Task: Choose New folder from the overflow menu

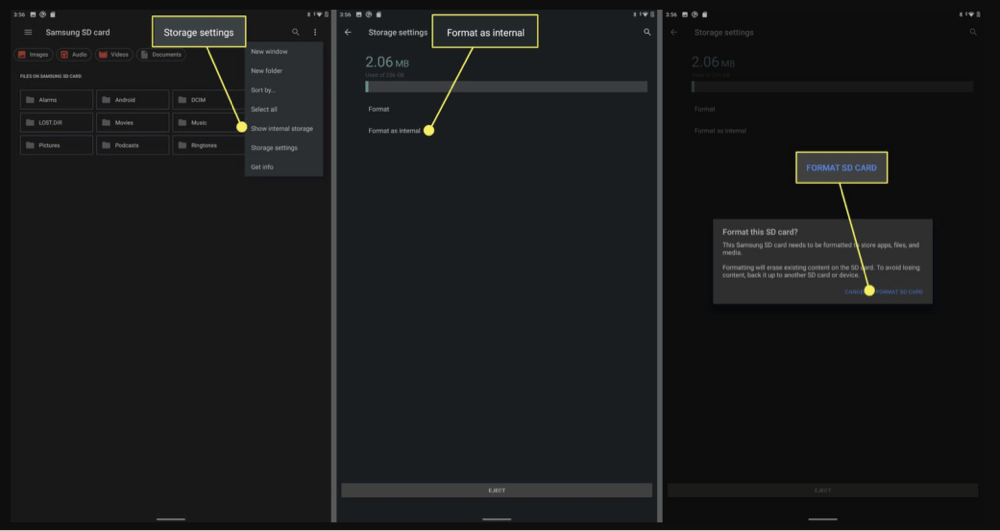Action: pos(266,71)
